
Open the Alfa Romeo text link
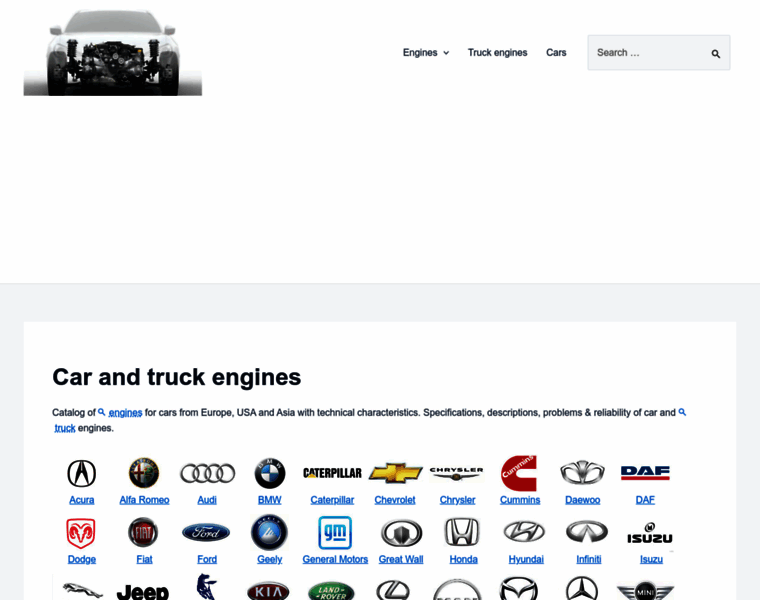(x=144, y=500)
